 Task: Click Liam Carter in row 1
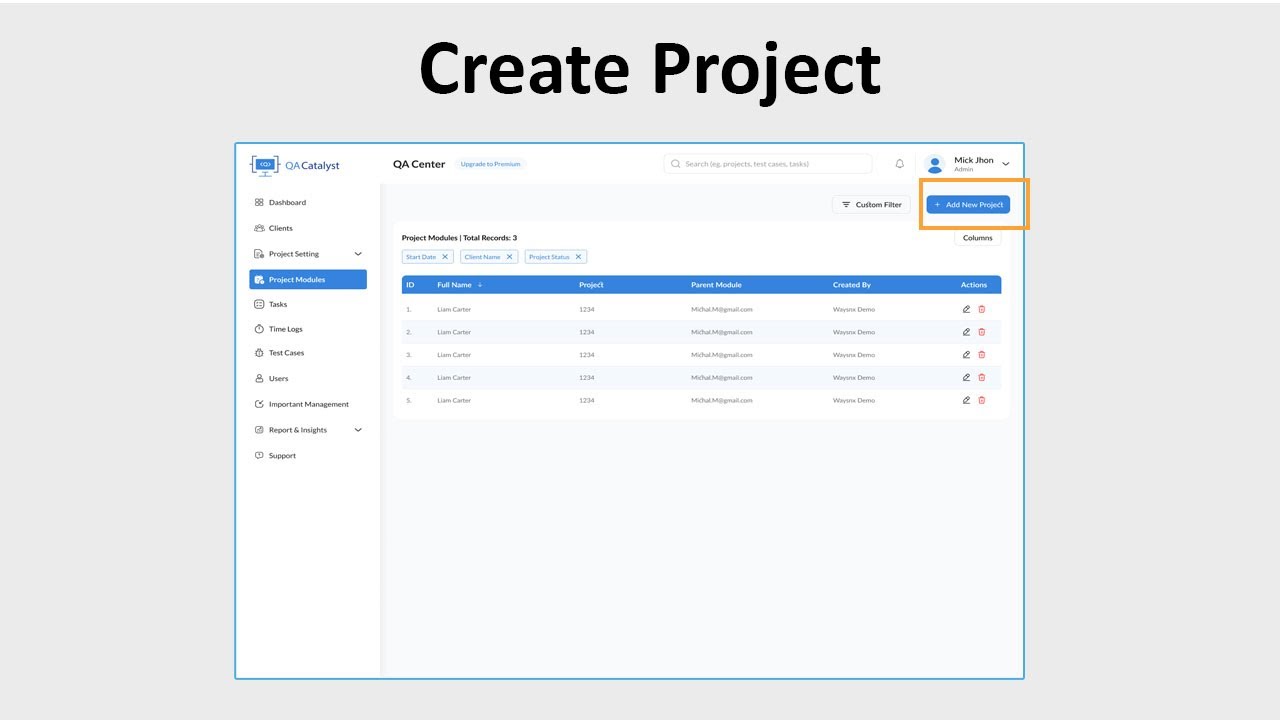(454, 309)
